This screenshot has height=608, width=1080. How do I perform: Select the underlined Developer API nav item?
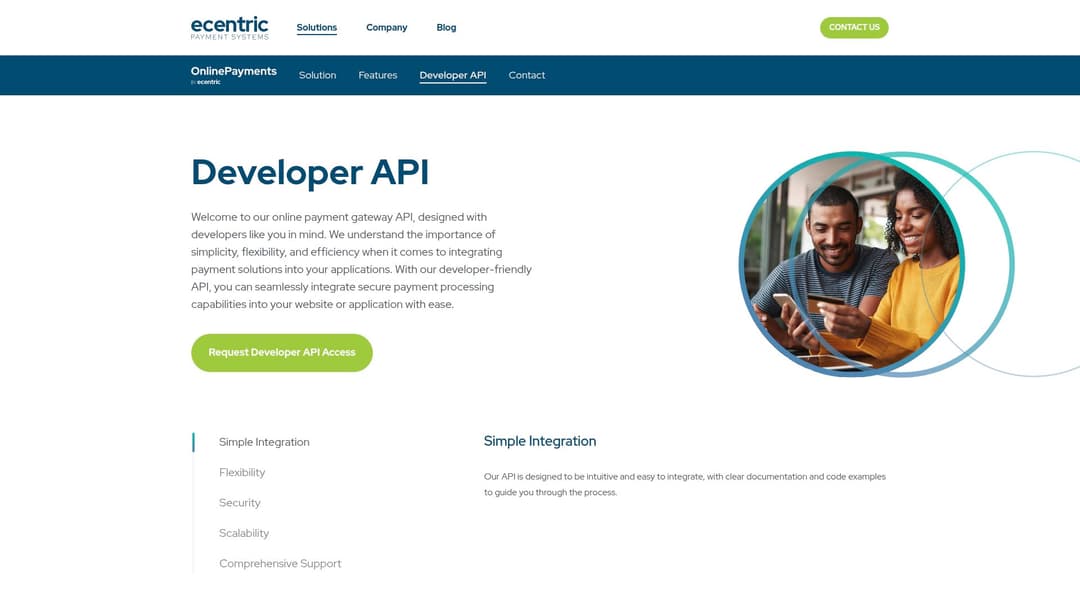[x=452, y=75]
